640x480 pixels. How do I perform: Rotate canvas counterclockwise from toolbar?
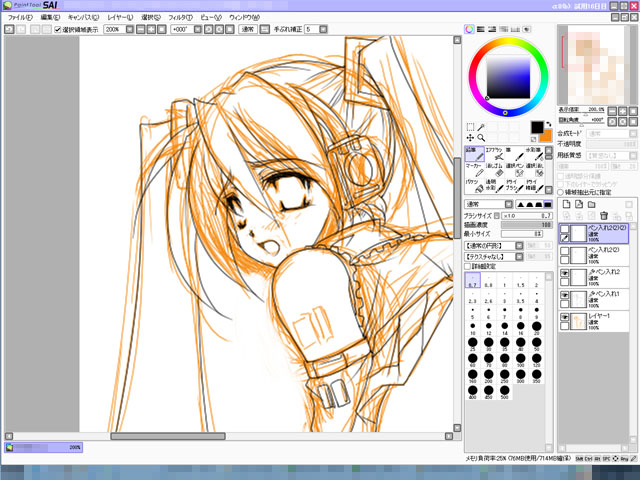coord(209,29)
